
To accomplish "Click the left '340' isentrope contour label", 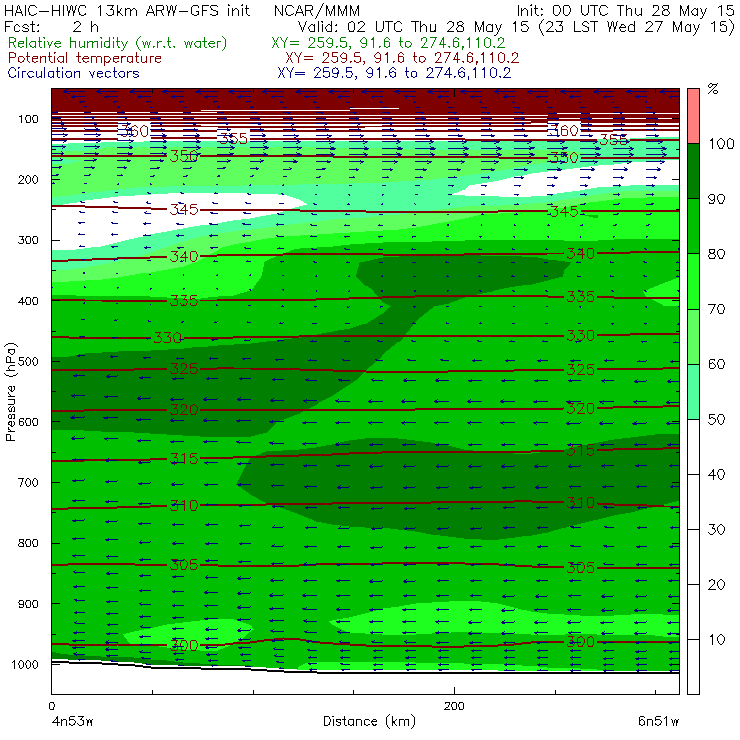I will (x=184, y=256).
